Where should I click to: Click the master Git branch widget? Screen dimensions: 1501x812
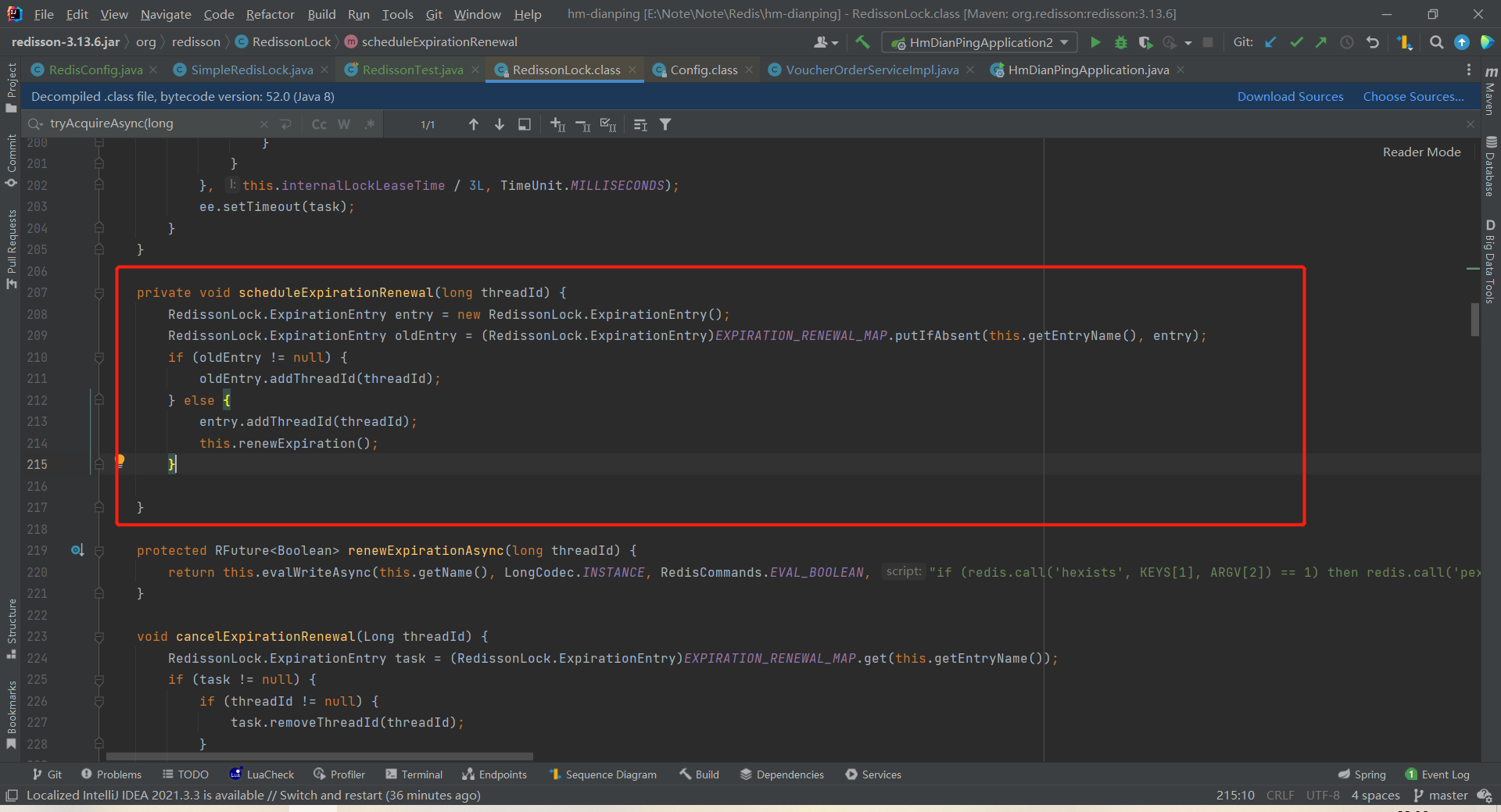tap(1441, 795)
